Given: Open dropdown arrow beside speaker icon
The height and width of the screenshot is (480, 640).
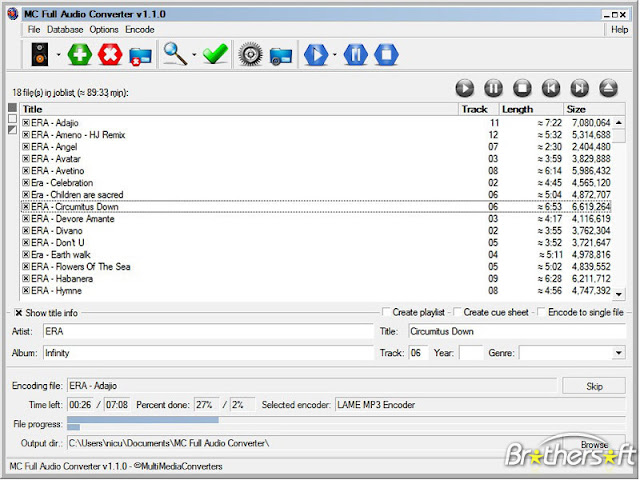Looking at the screenshot, I should [x=58, y=54].
